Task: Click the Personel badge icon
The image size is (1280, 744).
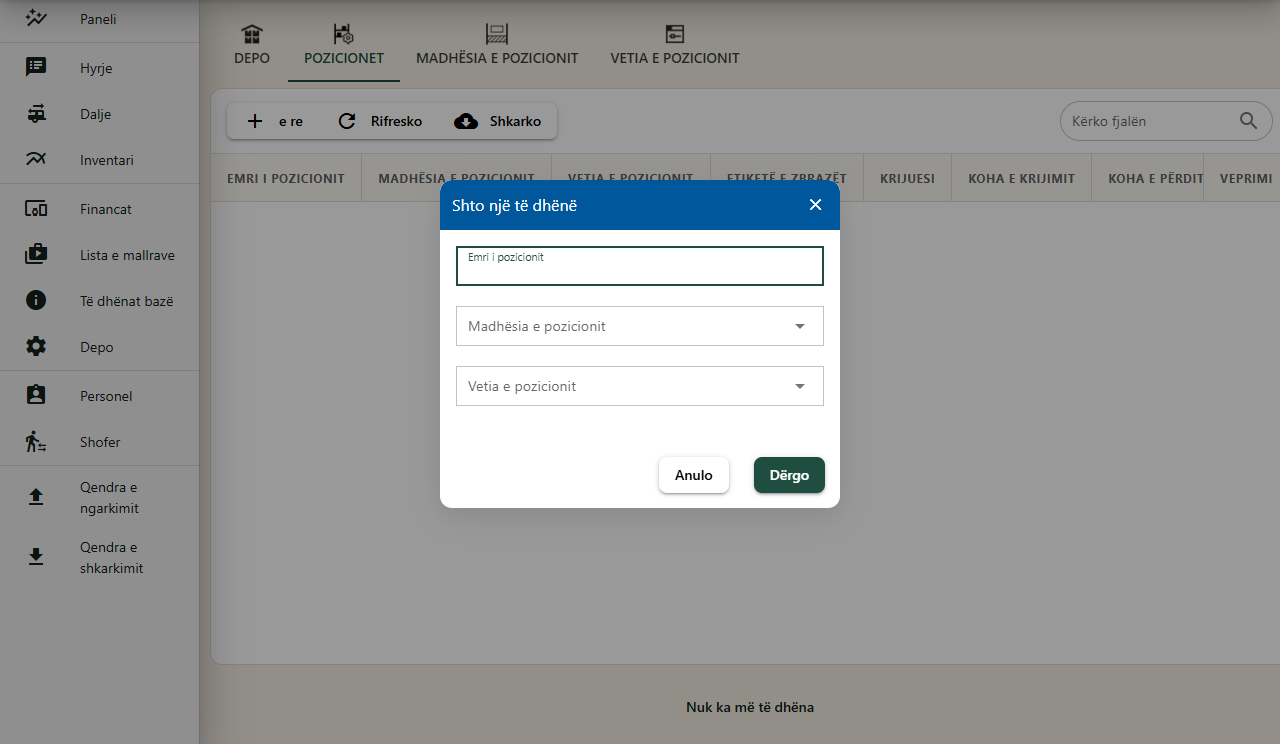Action: click(36, 396)
